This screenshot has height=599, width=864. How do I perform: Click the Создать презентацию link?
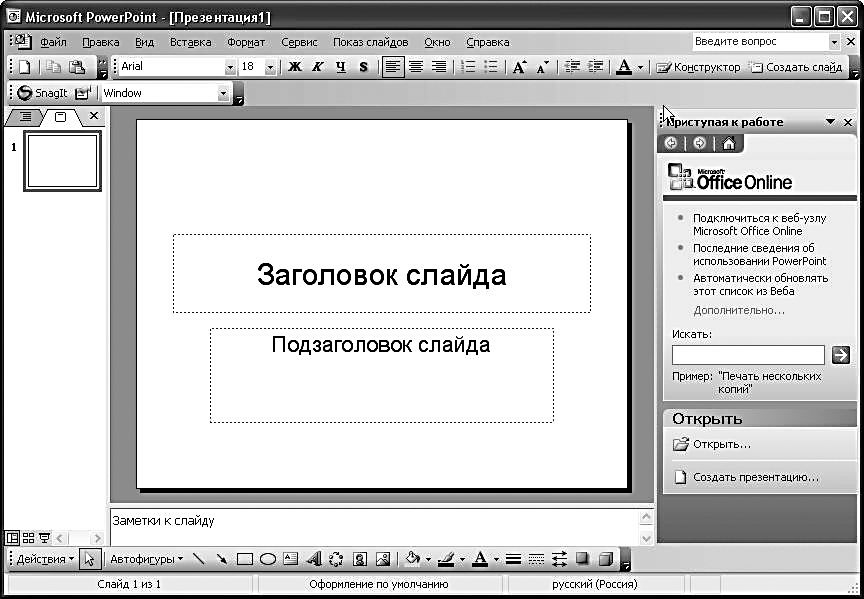(x=755, y=477)
